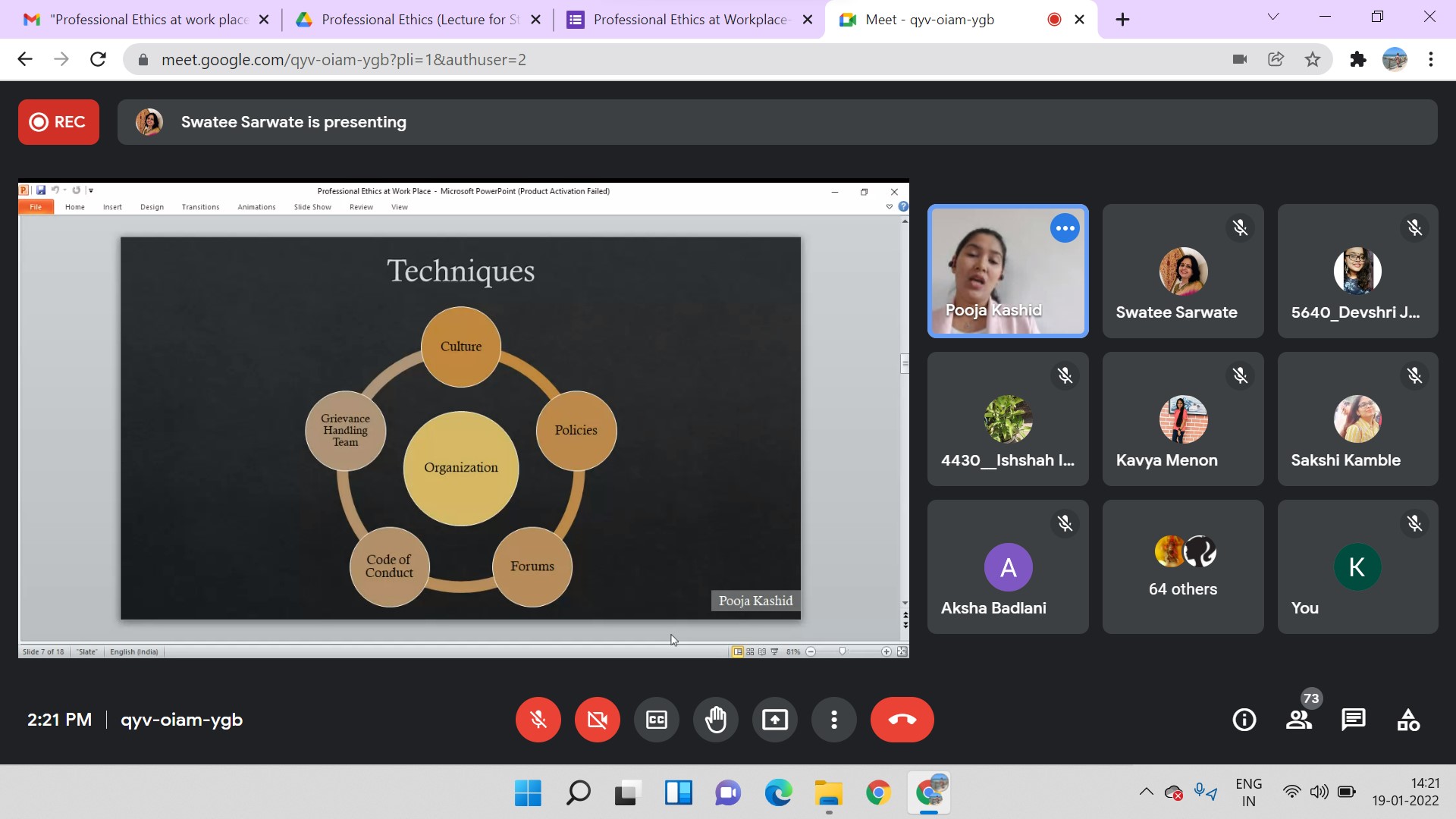Open Pooja Kashid tile options menu
1456x819 pixels.
click(x=1065, y=228)
